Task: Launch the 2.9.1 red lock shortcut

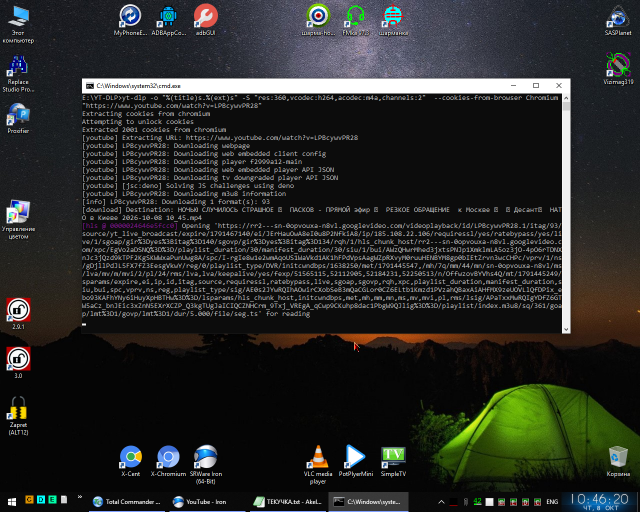Action: pos(18,314)
